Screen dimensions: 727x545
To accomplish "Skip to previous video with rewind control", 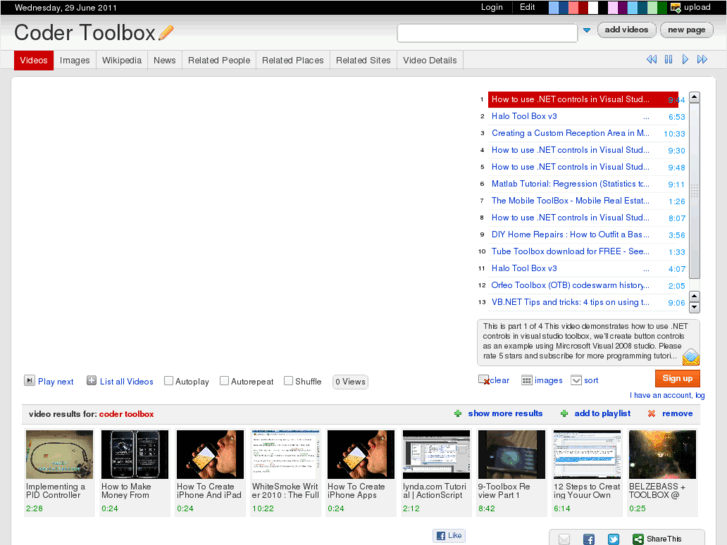I will click(651, 59).
